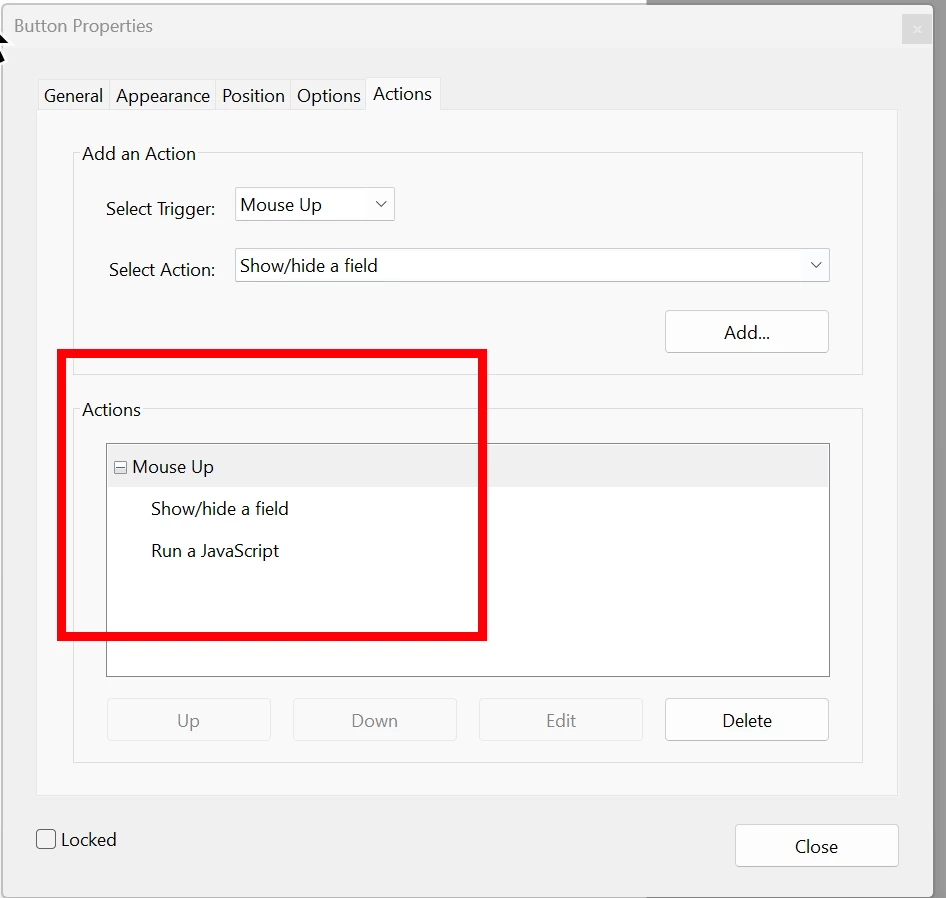The width and height of the screenshot is (946, 898).
Task: Select the Mouse Up row in Actions list
Action: point(468,467)
